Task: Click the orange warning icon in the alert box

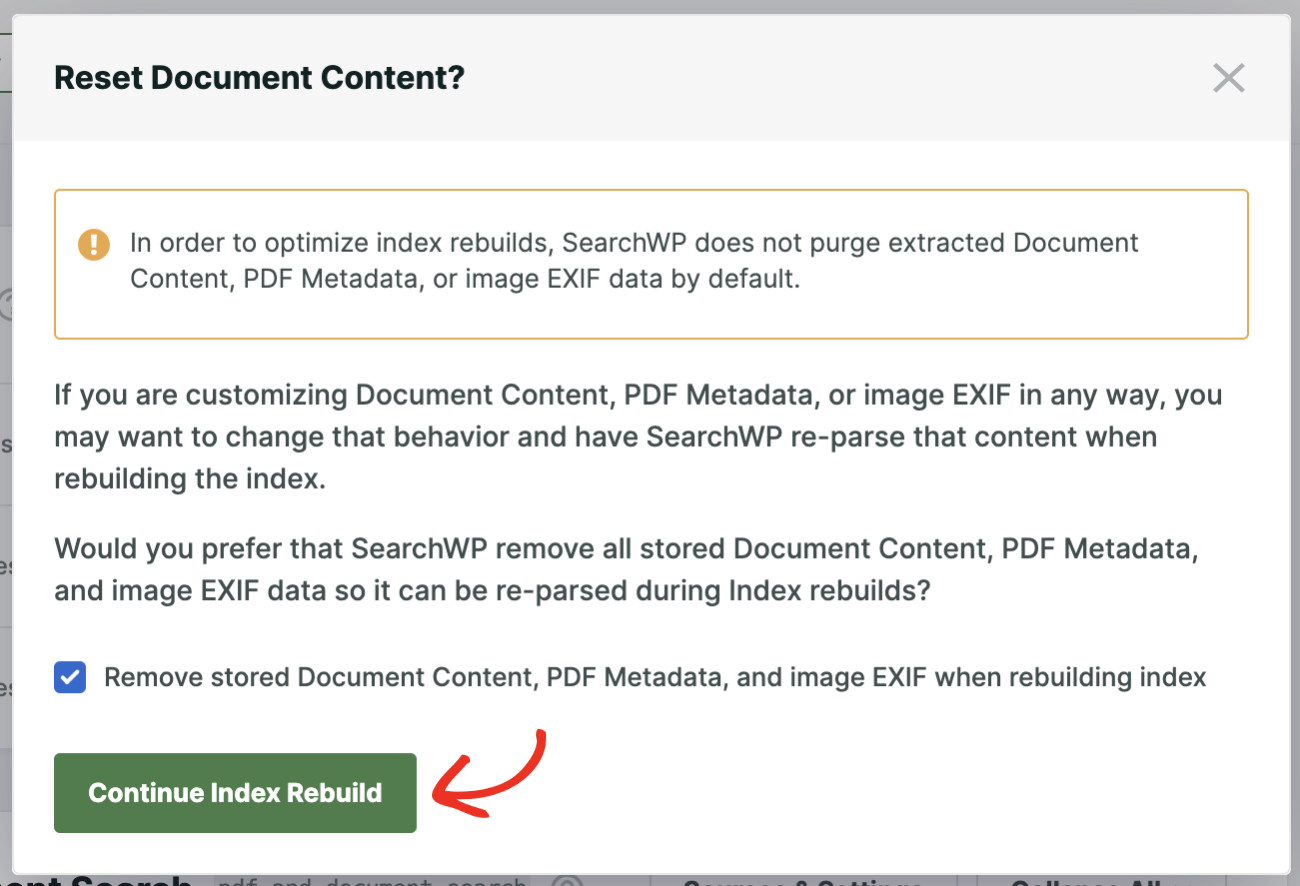Action: coord(93,243)
